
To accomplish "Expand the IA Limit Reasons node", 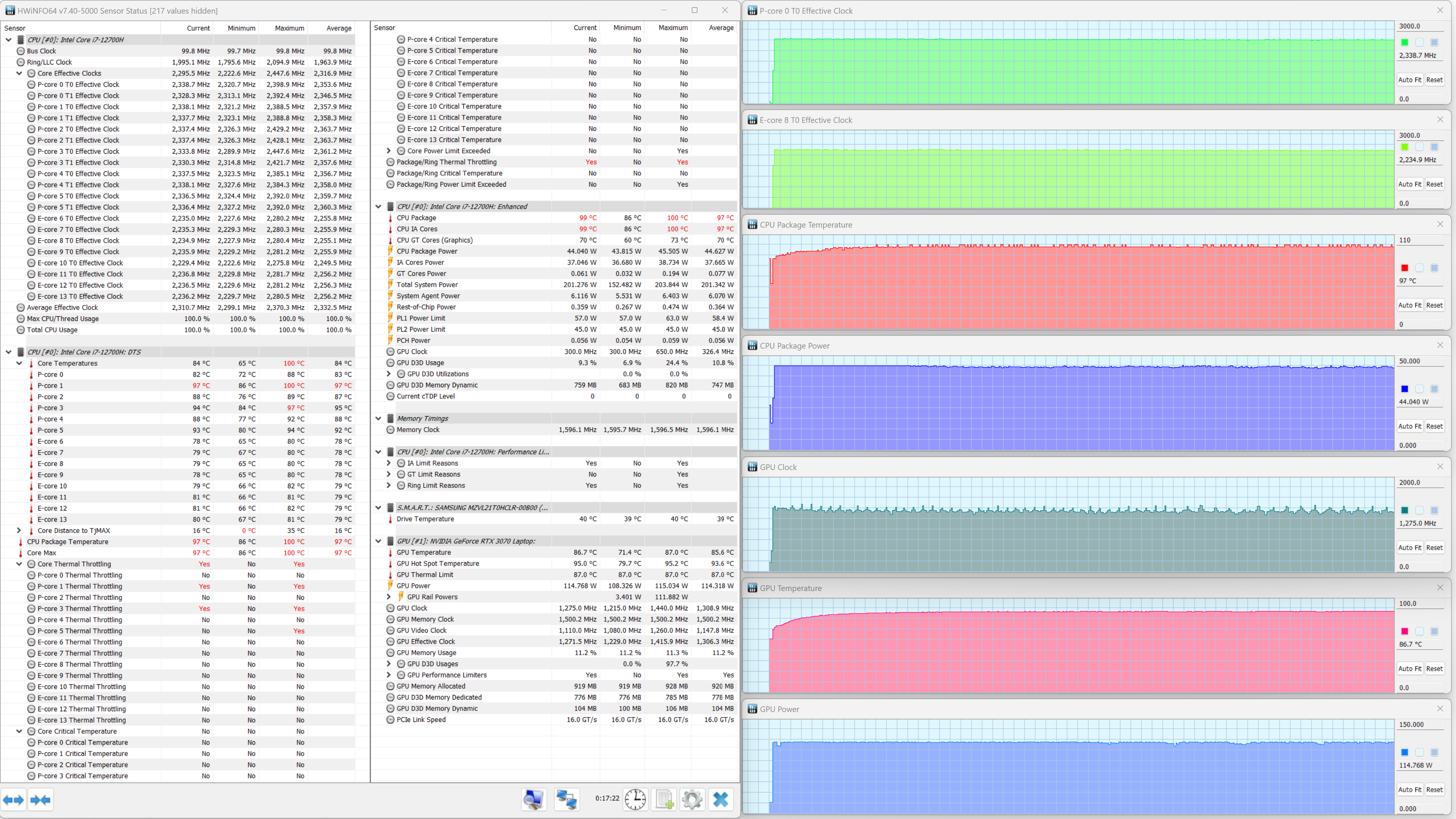I will tap(389, 463).
